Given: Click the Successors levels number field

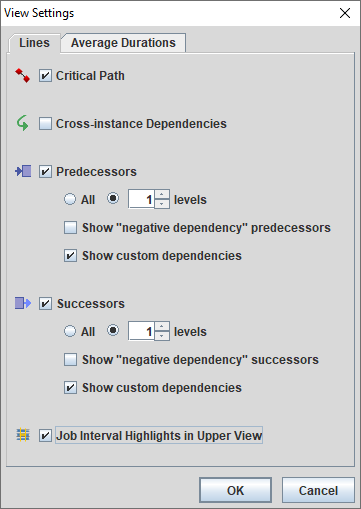Looking at the screenshot, I should point(141,331).
